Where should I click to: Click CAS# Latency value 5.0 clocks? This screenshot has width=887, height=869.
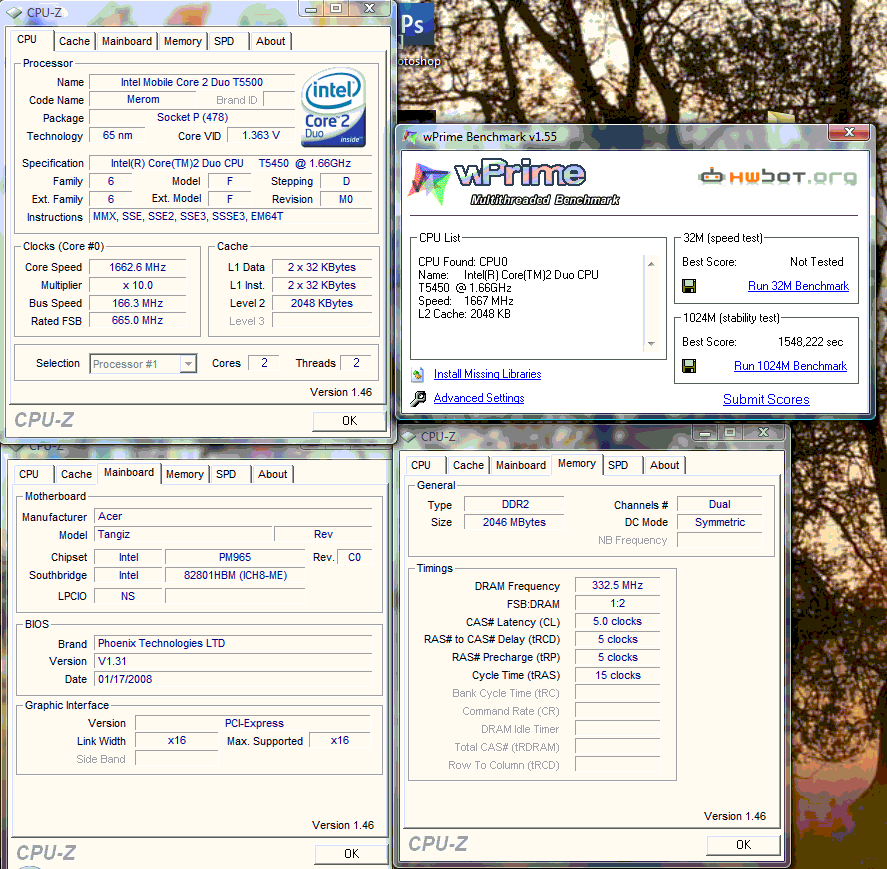pyautogui.click(x=618, y=621)
